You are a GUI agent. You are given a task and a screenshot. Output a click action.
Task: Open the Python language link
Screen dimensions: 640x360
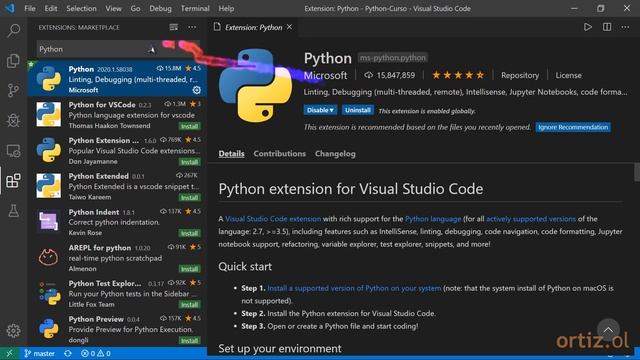433,219
